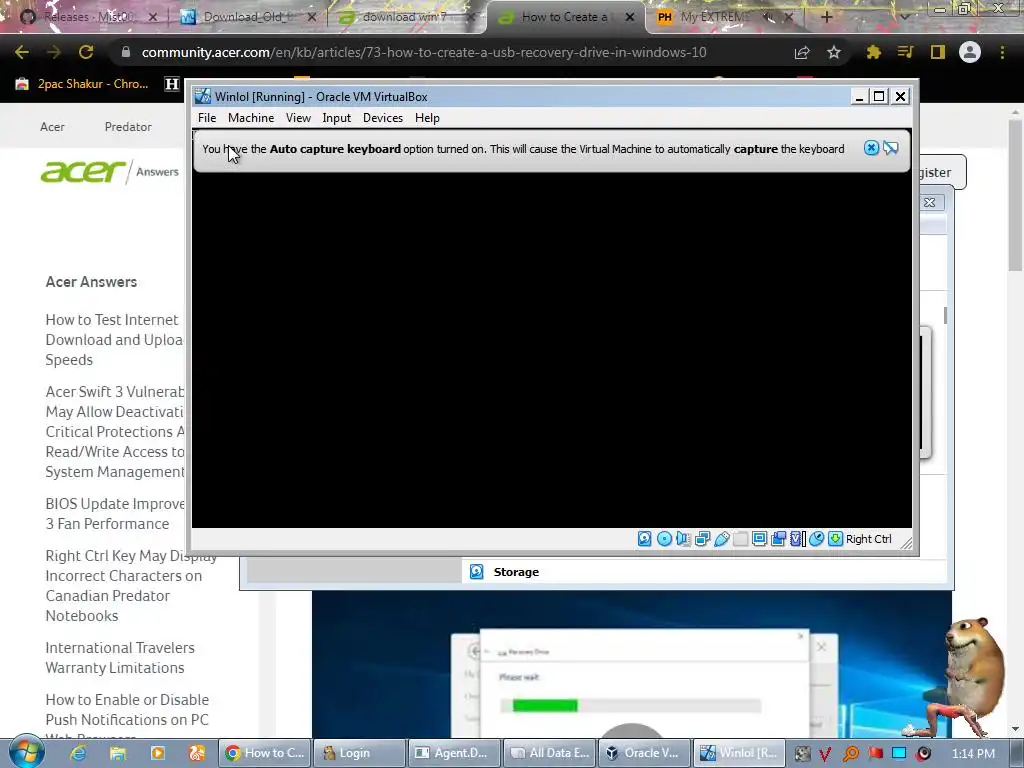The width and height of the screenshot is (1024, 768).
Task: Click the taskbar clock showing 1:14 PM
Action: pyautogui.click(x=973, y=754)
